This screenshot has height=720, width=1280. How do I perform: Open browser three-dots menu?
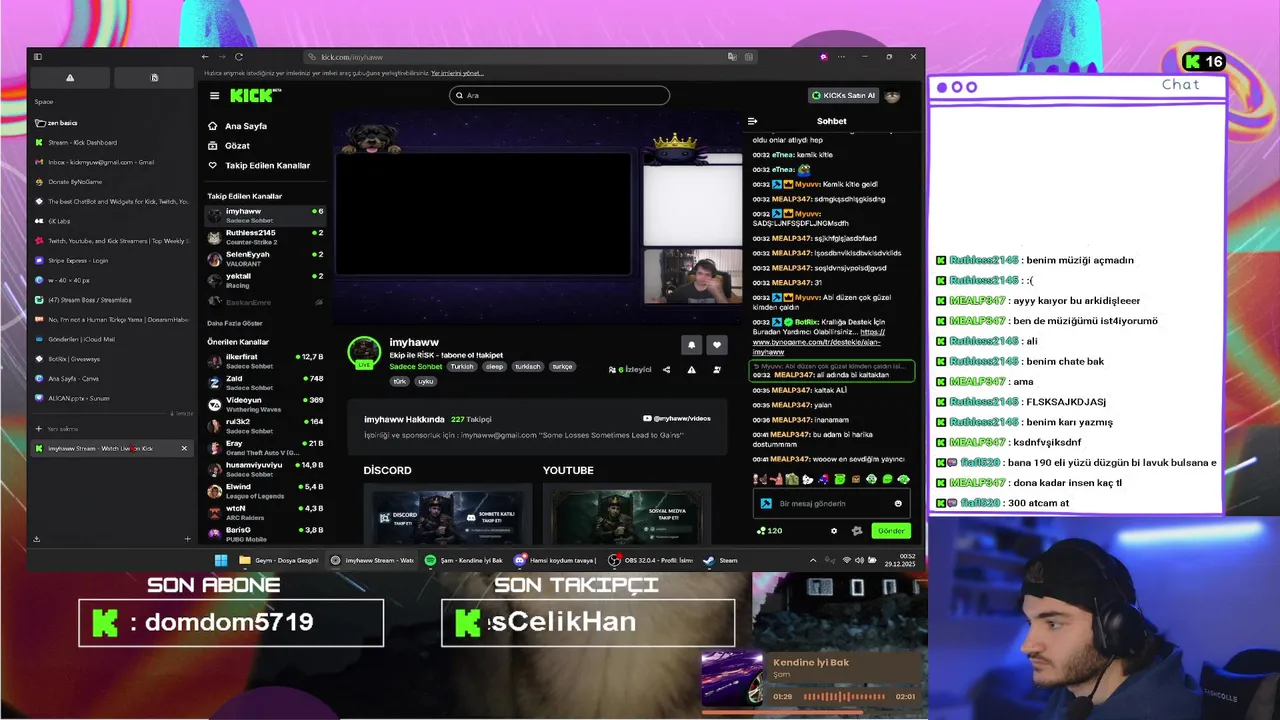point(841,57)
